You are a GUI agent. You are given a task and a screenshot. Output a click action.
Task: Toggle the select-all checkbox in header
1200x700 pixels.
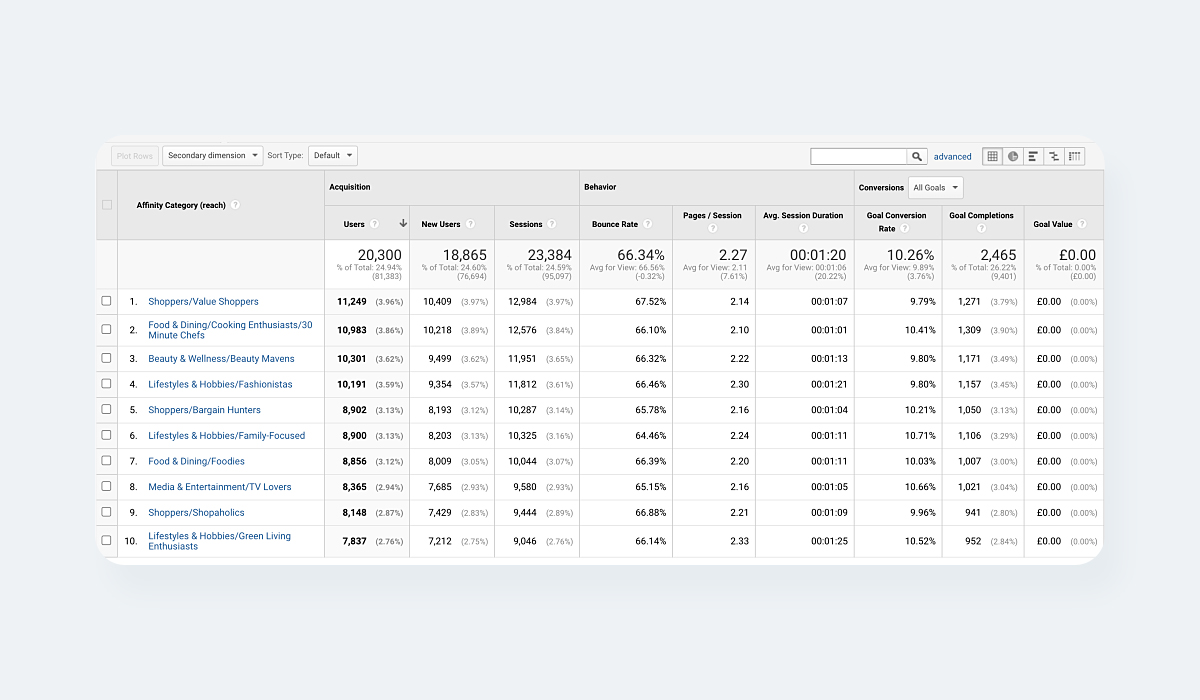click(107, 205)
